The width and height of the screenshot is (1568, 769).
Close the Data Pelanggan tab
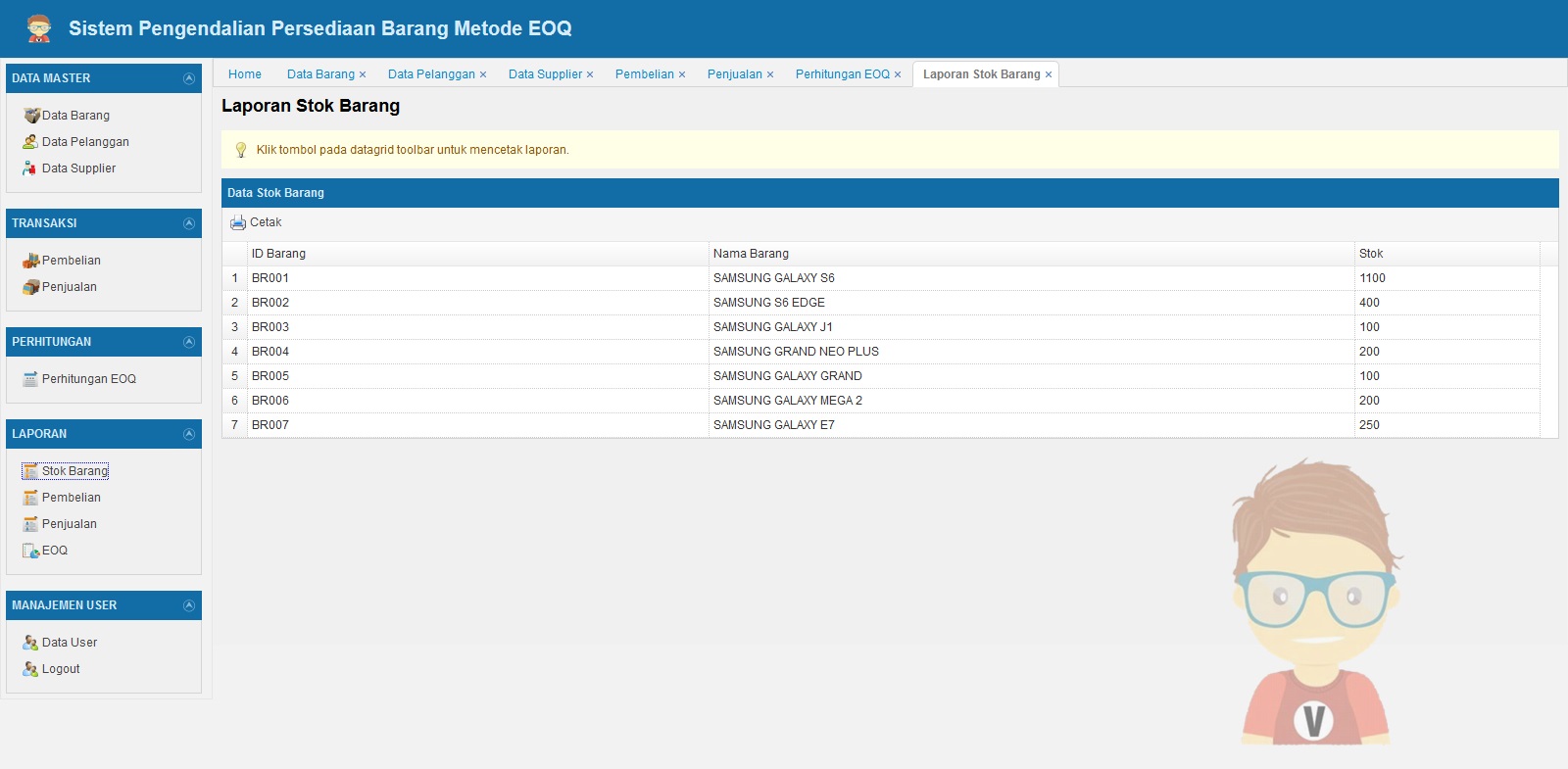coord(483,75)
